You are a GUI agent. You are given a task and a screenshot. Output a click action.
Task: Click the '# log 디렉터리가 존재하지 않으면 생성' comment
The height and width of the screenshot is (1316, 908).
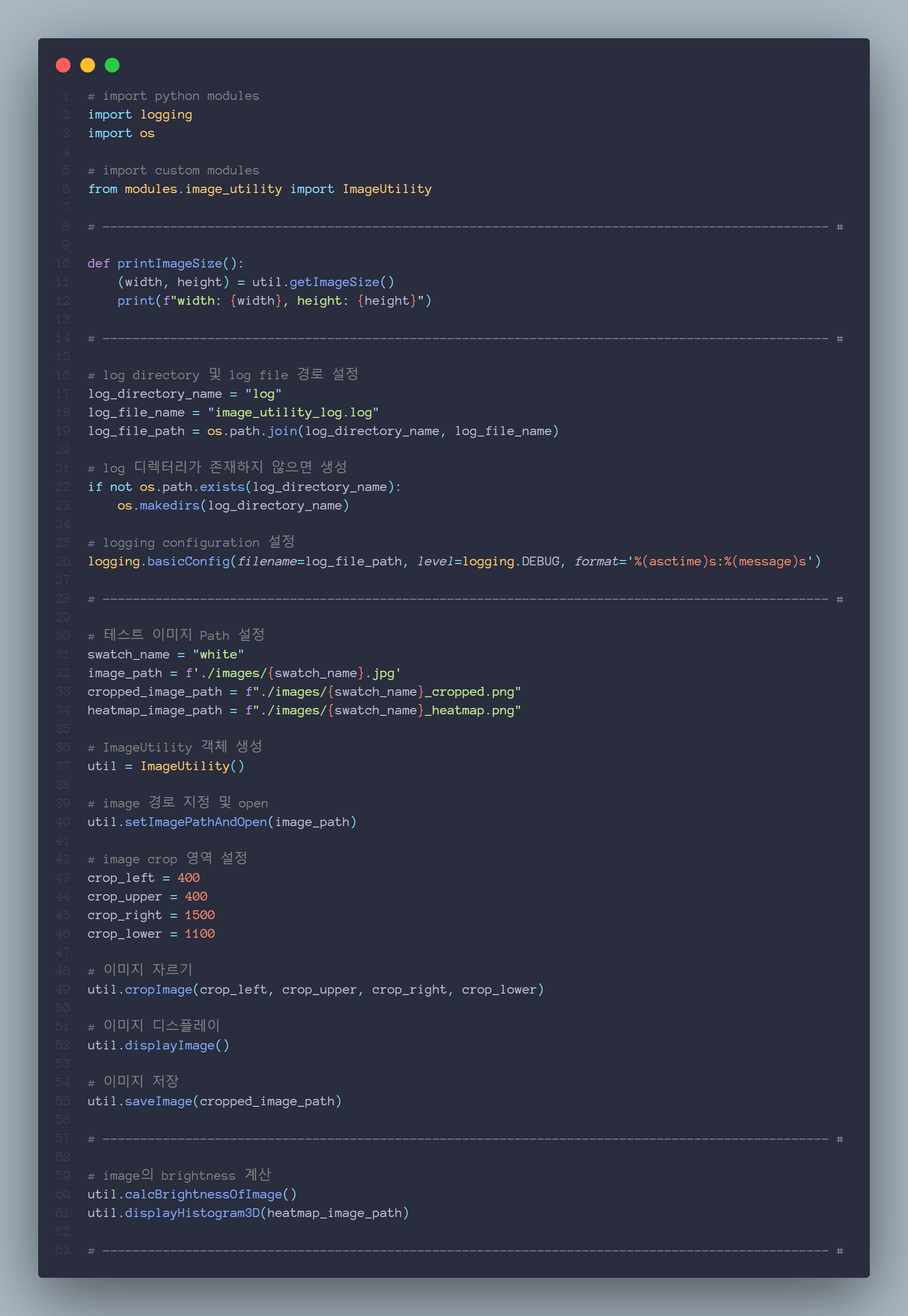coord(217,468)
